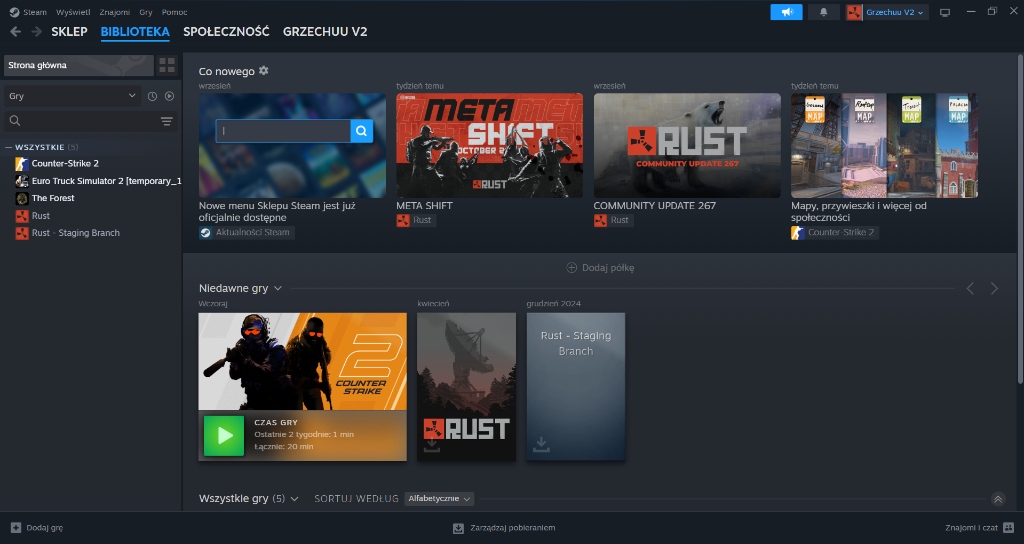Open the Alfabetycznie sort dropdown

[x=439, y=498]
